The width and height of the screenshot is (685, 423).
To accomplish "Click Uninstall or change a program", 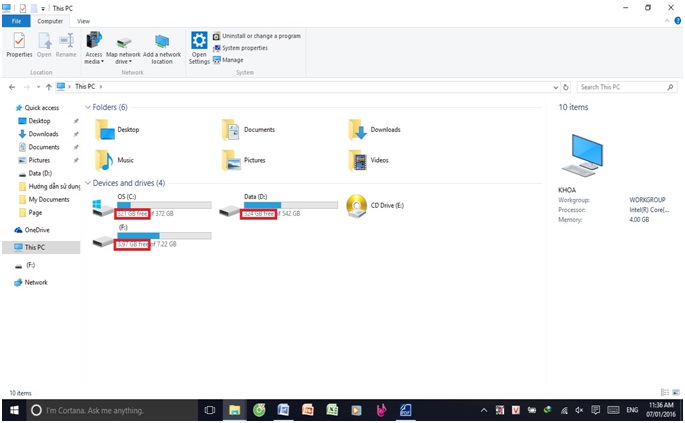I will coord(261,36).
